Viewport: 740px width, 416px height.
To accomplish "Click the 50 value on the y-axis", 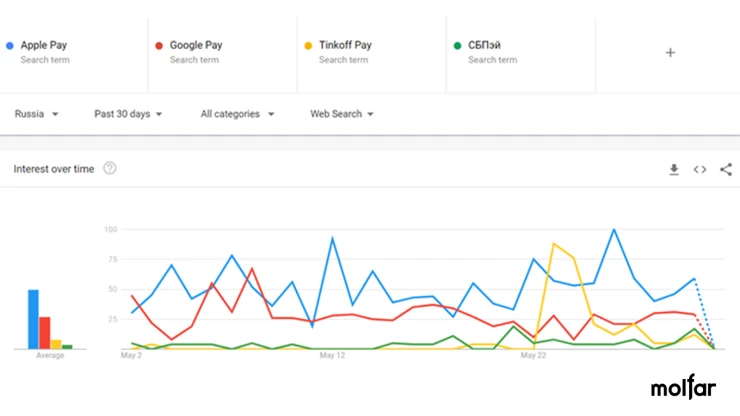I will (x=112, y=289).
